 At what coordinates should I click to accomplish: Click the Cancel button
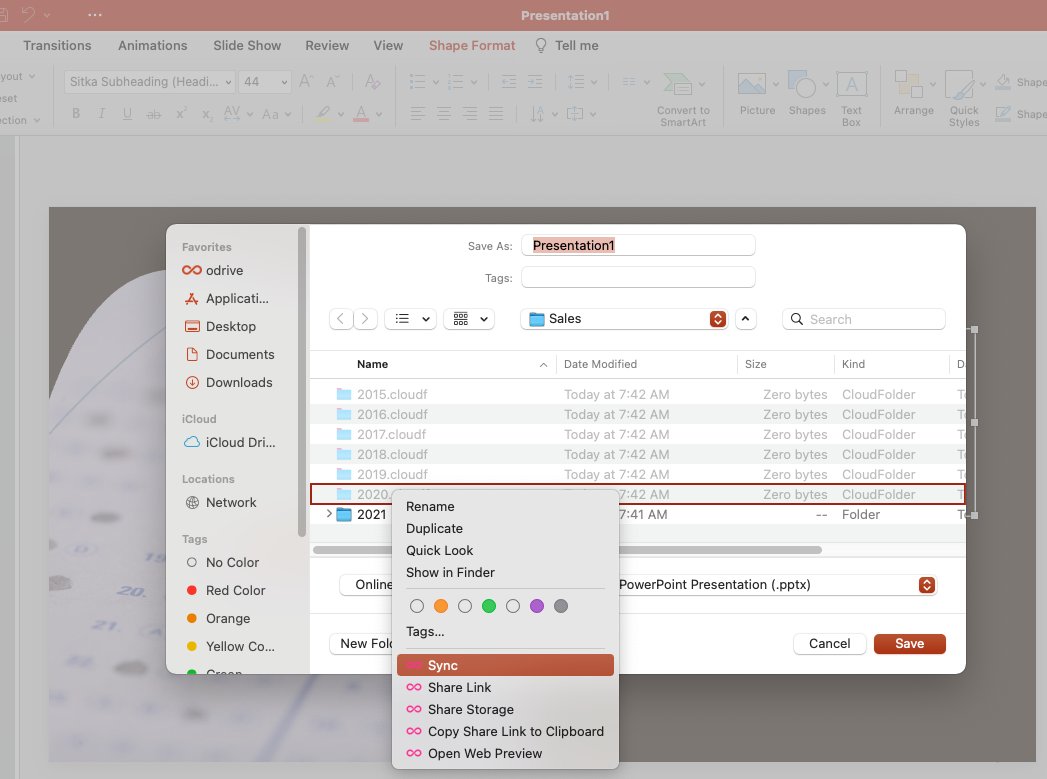829,643
